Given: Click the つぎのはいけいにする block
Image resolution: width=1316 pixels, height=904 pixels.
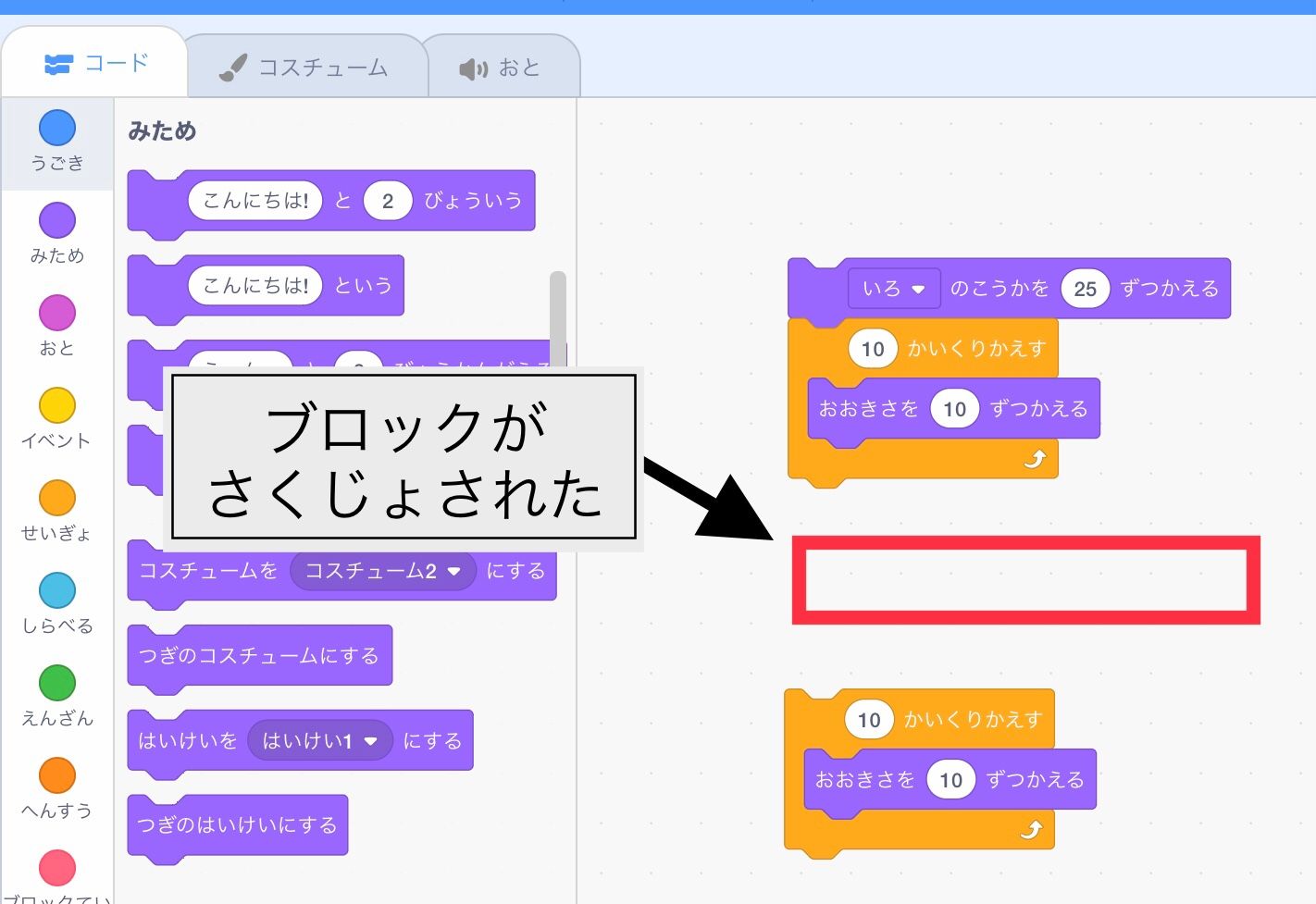Looking at the screenshot, I should pos(237,825).
